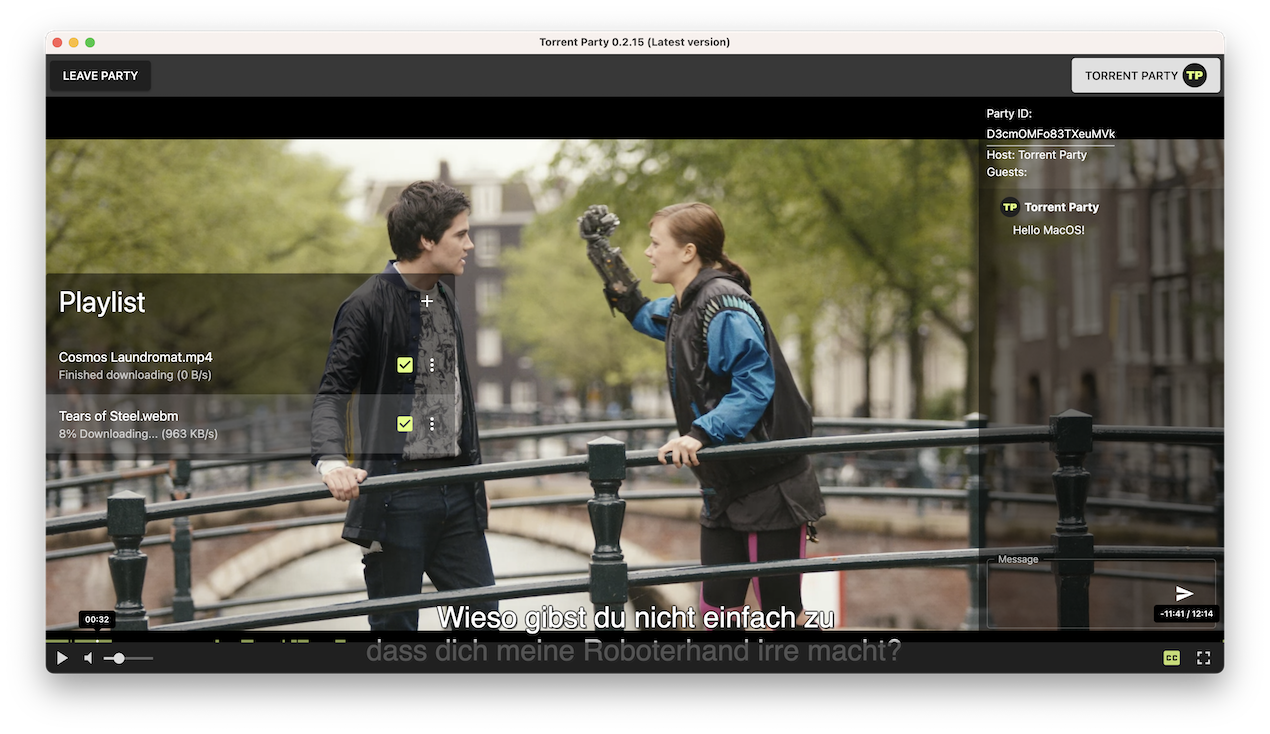Click the Playlist heading
This screenshot has height=734, width=1270.
(x=102, y=302)
